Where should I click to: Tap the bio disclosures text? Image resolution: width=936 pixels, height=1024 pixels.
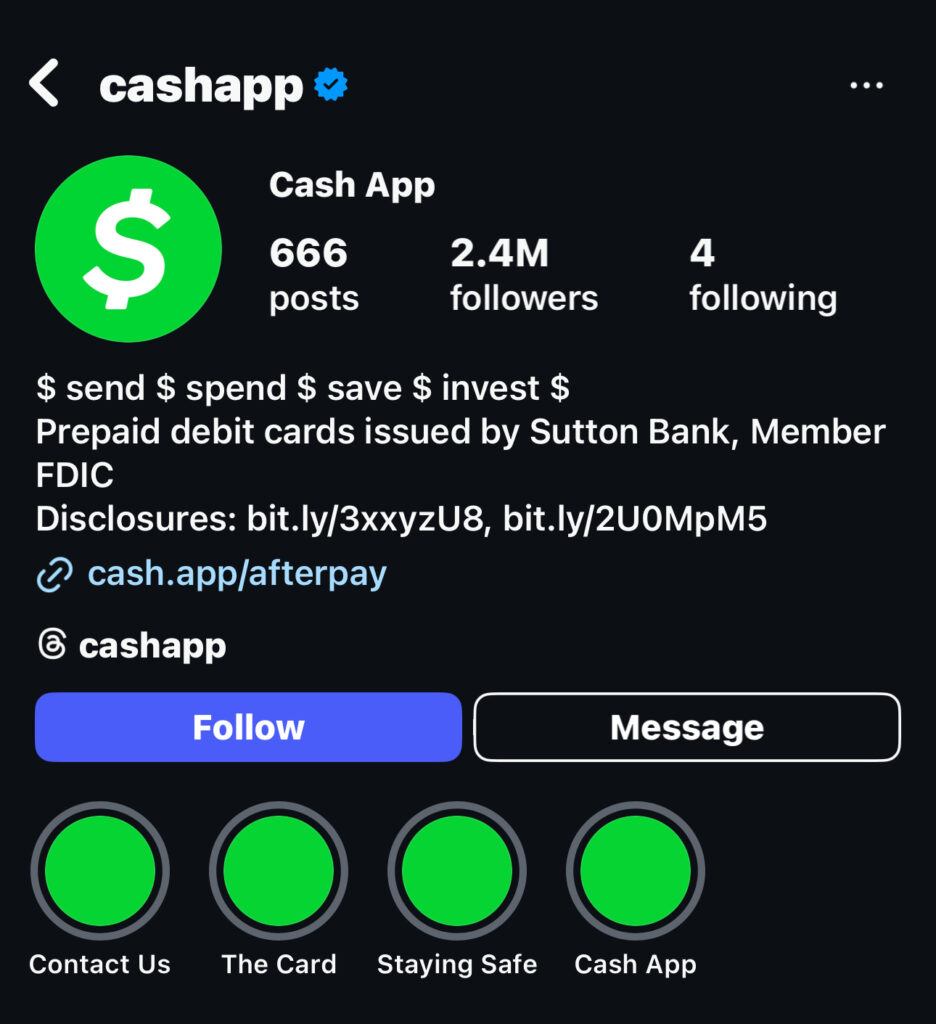click(x=401, y=519)
